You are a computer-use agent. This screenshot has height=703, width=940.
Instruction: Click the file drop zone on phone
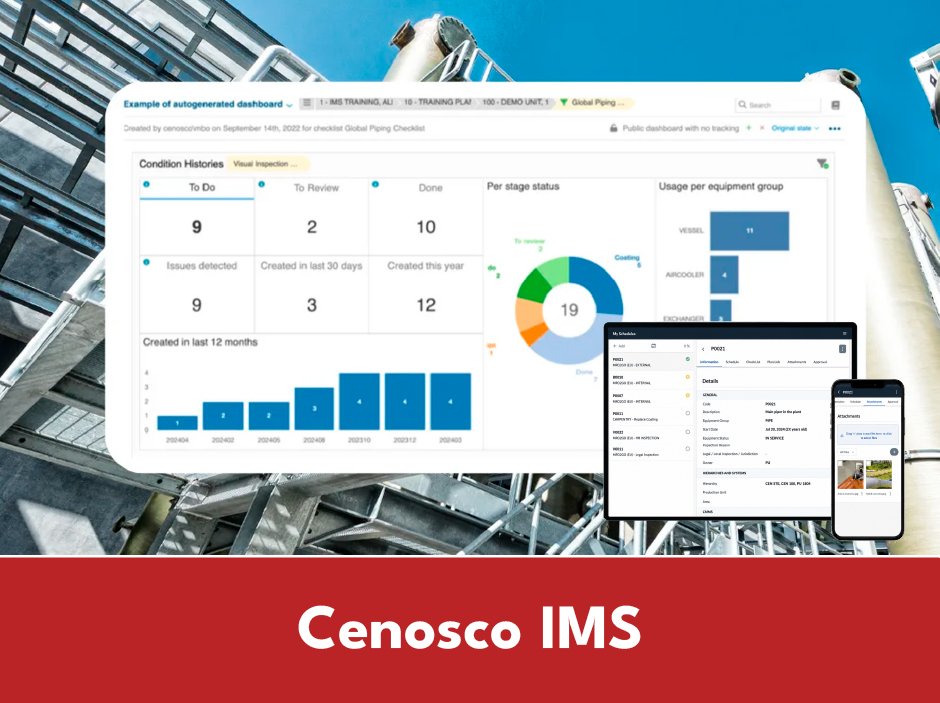[868, 435]
